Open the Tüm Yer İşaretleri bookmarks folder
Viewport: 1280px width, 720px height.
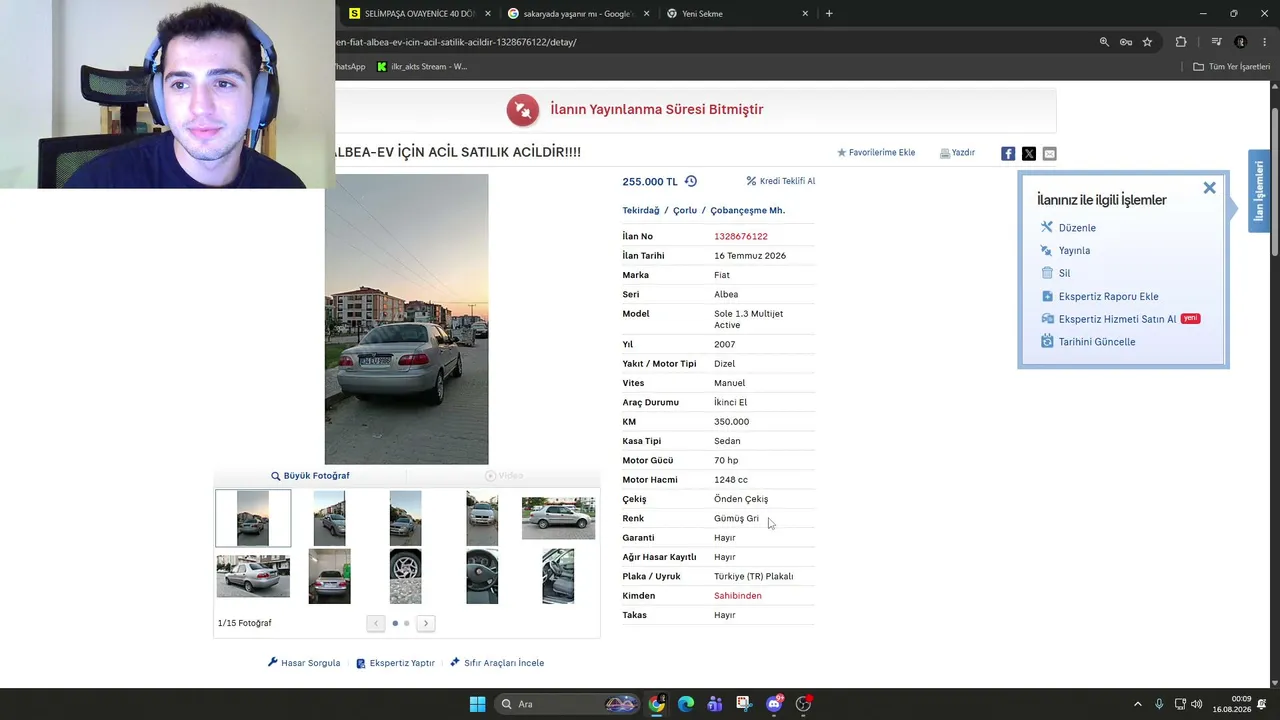(x=1232, y=67)
